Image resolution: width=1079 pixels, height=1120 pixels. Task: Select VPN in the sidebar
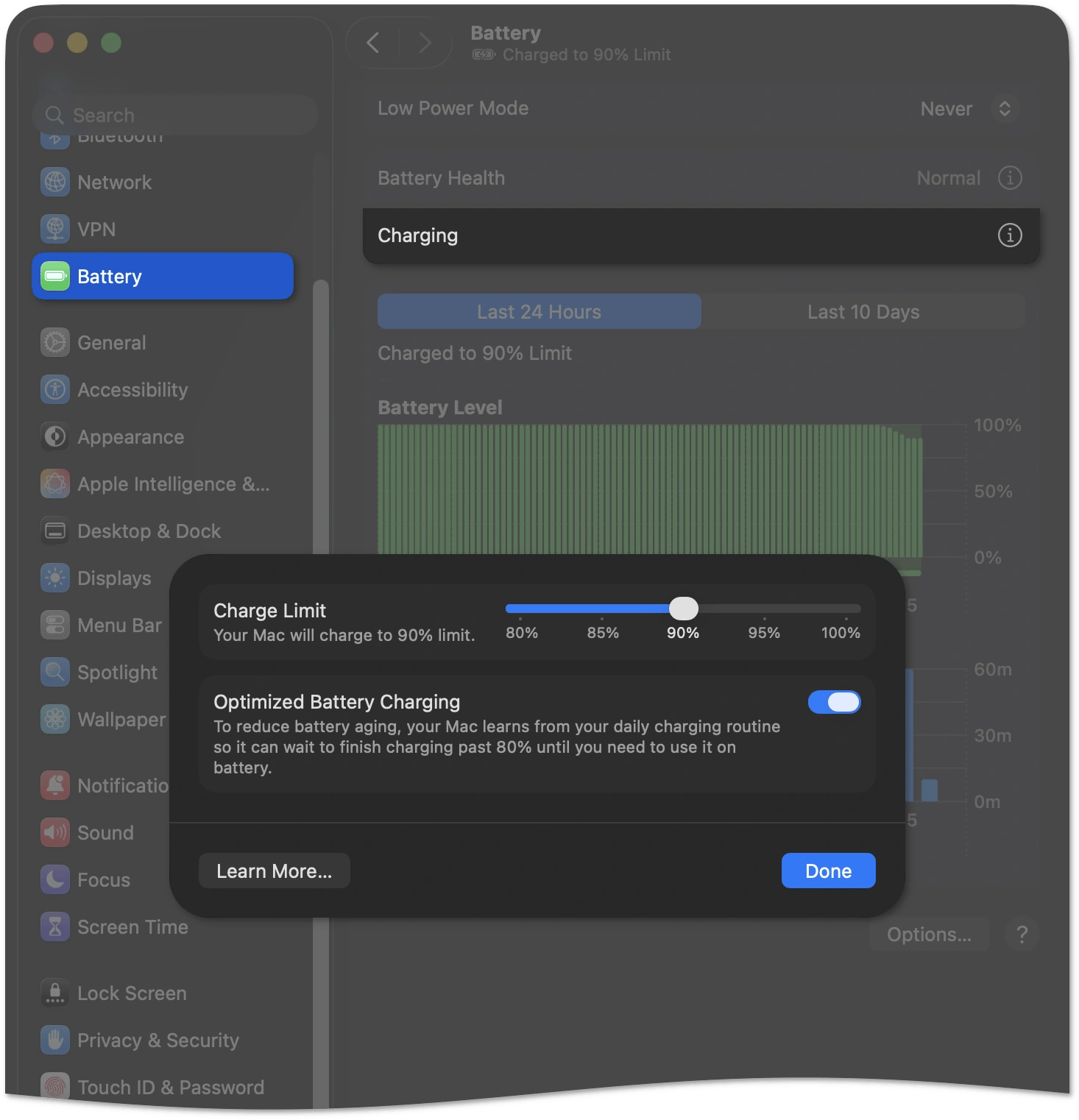163,229
